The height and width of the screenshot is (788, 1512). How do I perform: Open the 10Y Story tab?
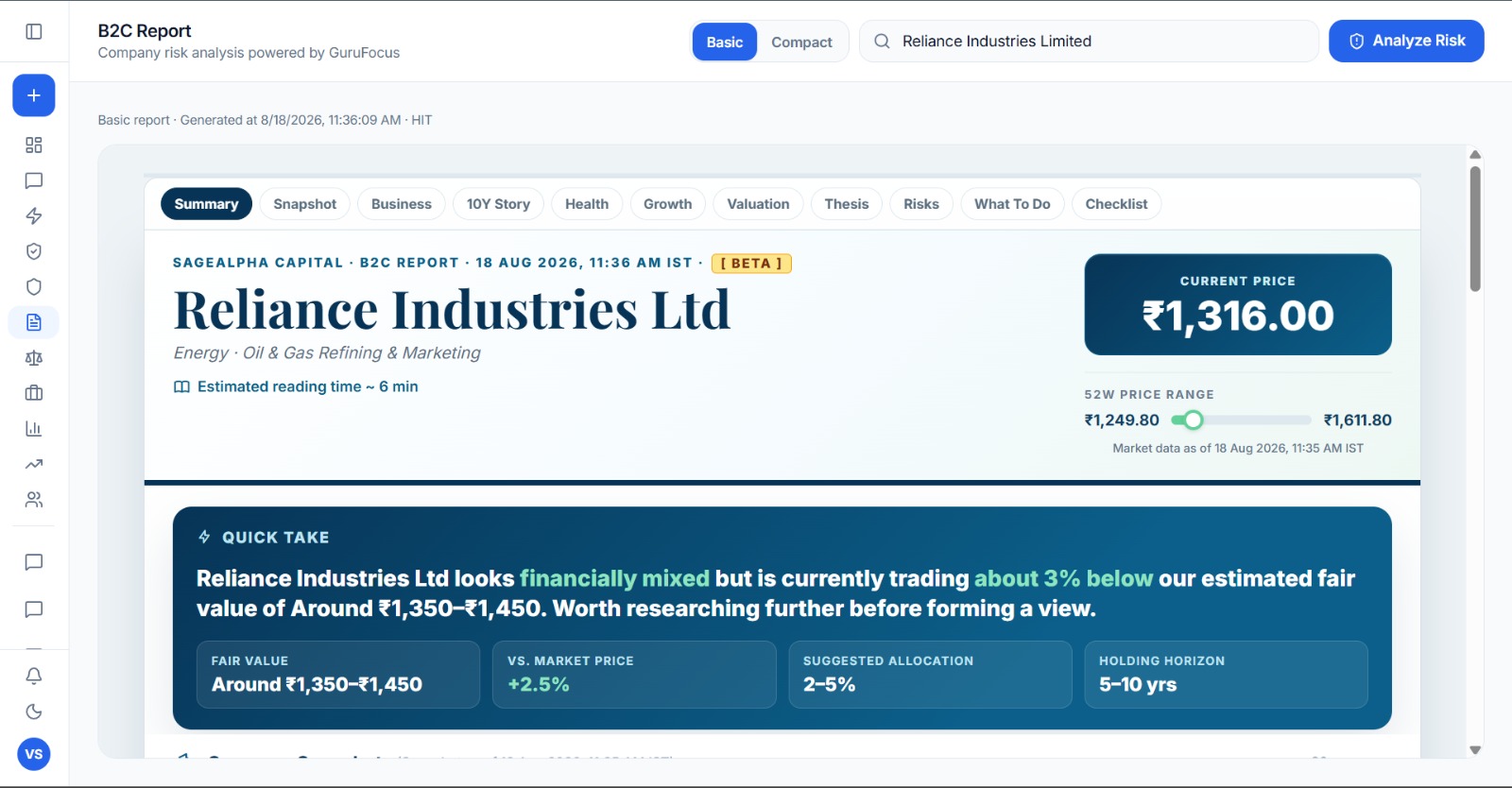(x=498, y=204)
